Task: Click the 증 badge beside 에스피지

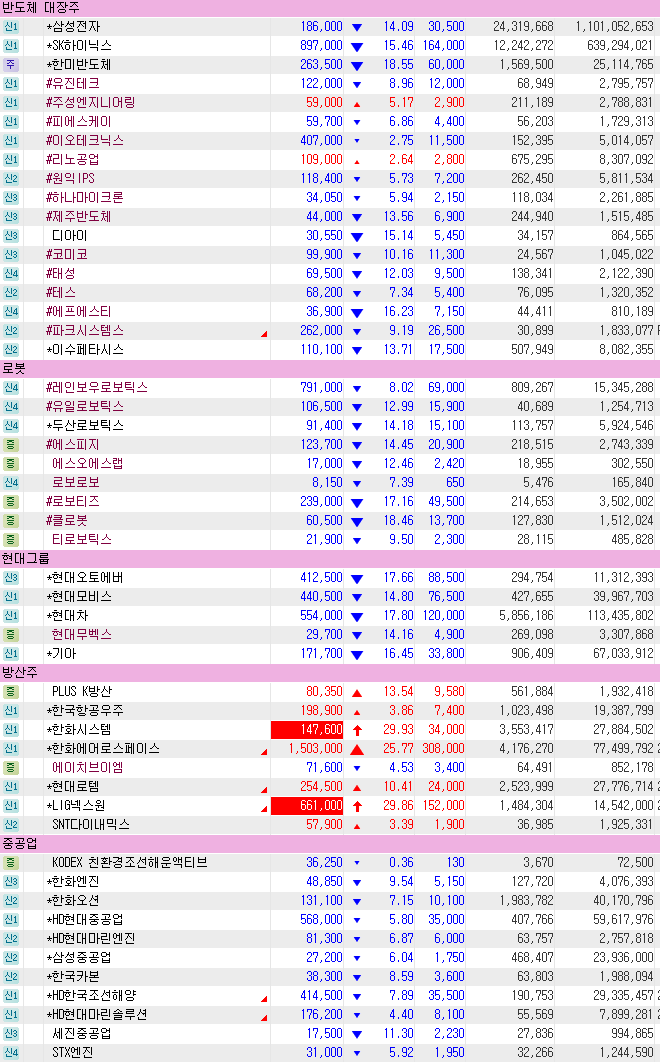Action: tap(11, 444)
